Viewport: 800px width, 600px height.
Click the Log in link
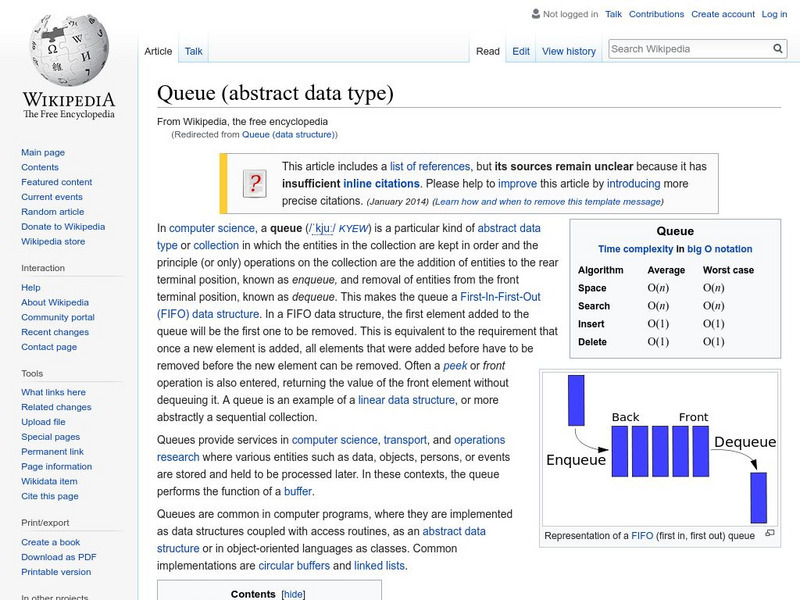coord(775,14)
